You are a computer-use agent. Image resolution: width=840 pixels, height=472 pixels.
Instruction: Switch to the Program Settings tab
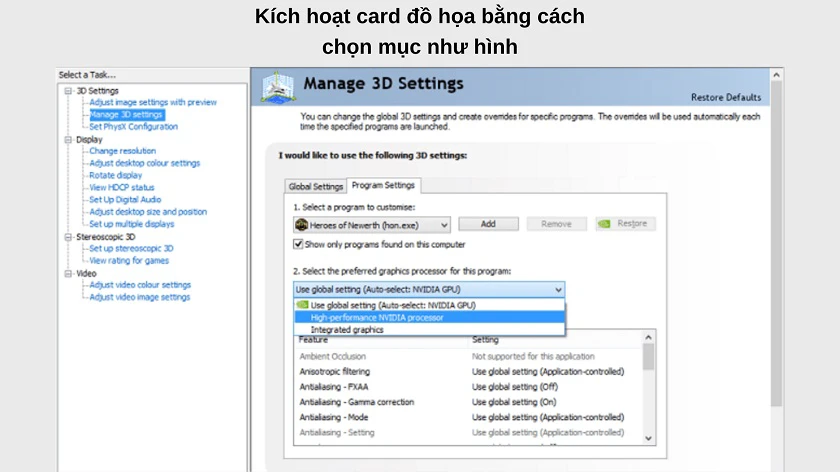coord(384,185)
